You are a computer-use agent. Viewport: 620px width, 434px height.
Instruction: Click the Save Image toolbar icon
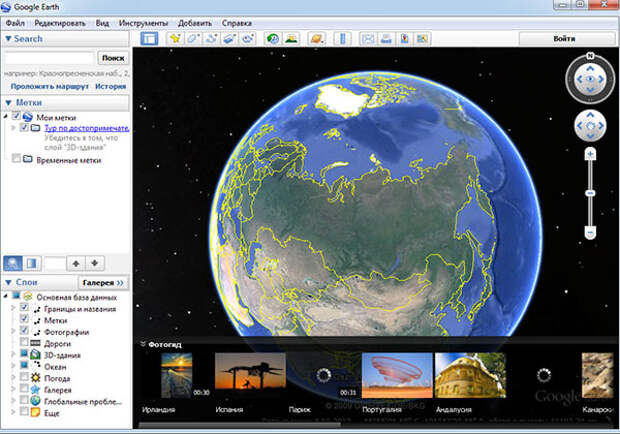point(422,38)
